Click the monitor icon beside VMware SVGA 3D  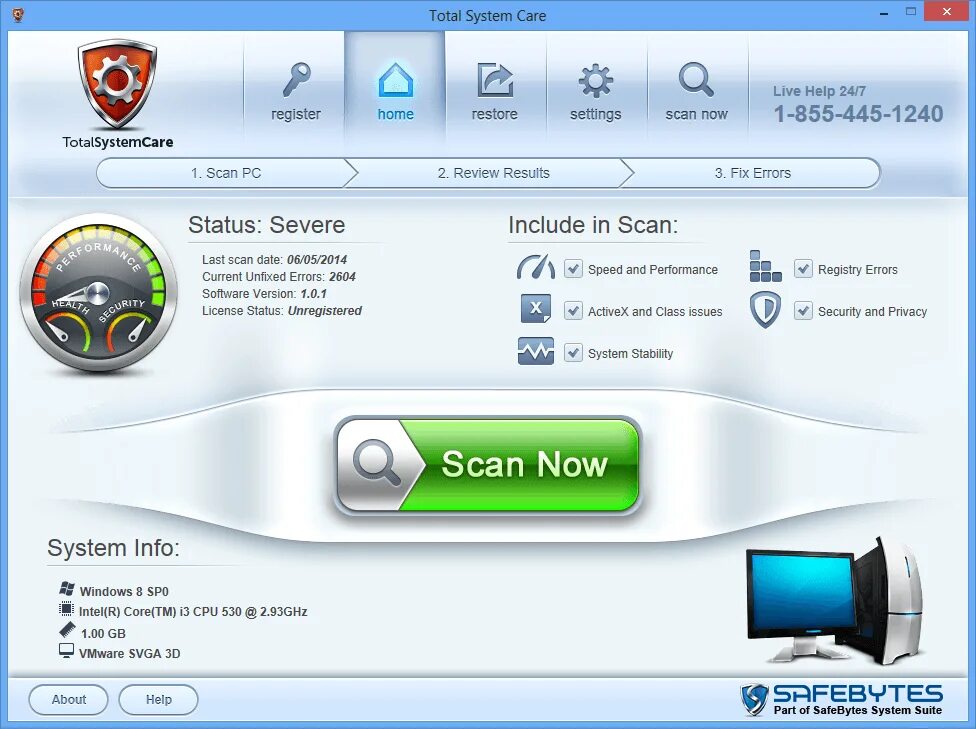66,651
